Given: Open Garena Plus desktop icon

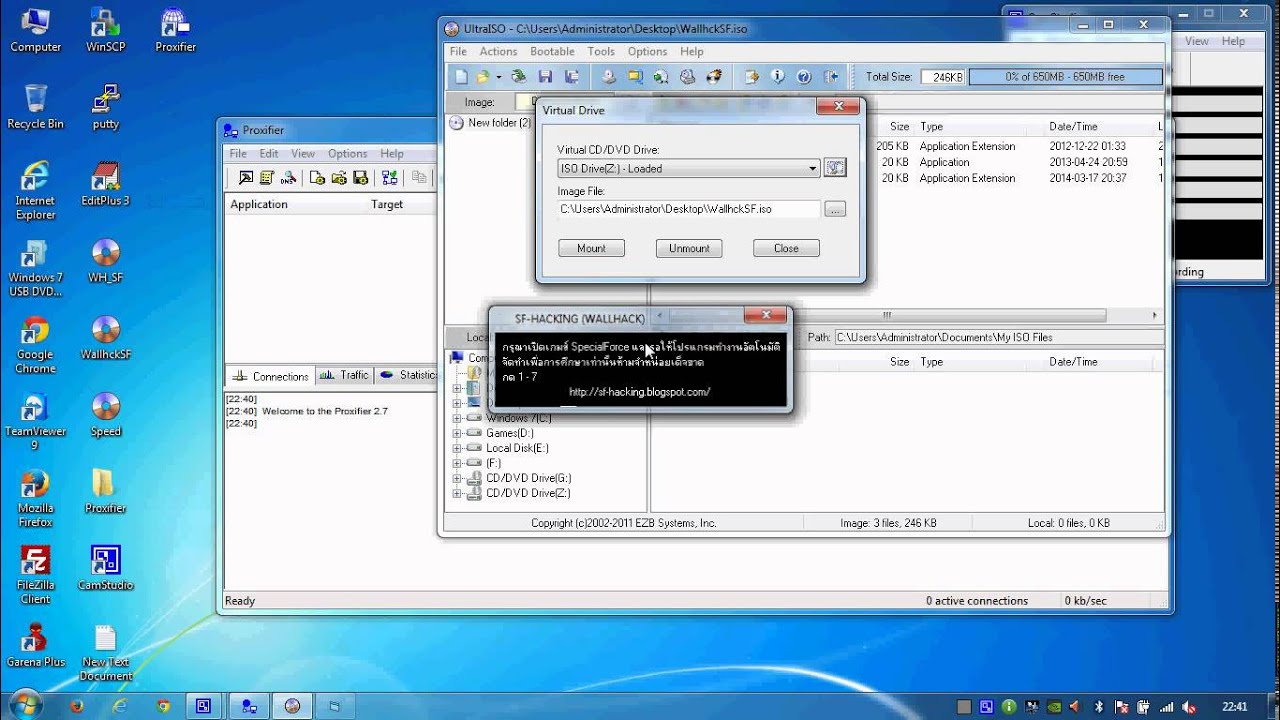Looking at the screenshot, I should (x=36, y=645).
